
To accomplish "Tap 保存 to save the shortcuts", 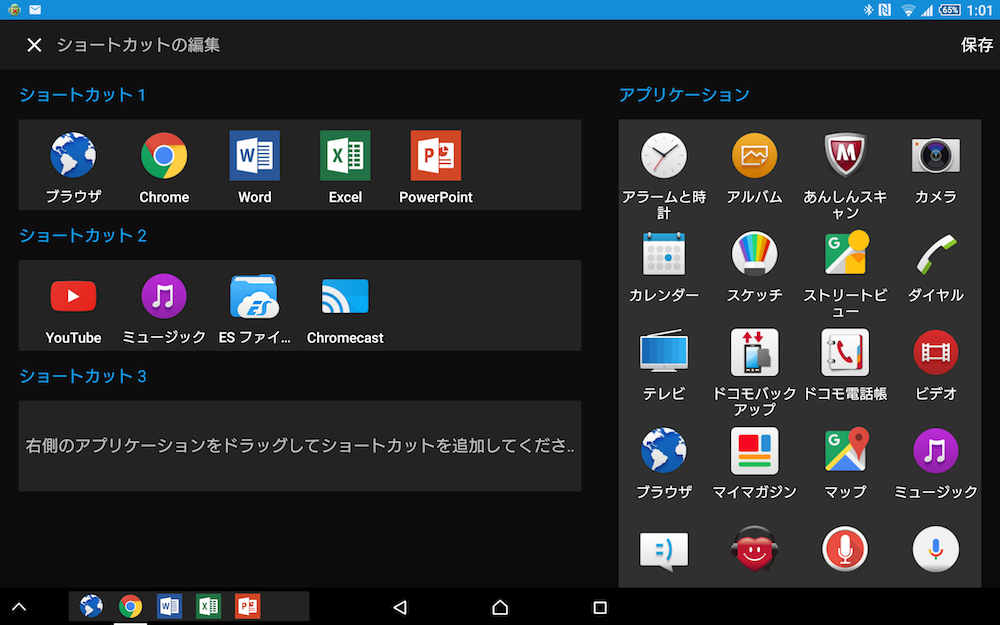I will click(x=976, y=45).
